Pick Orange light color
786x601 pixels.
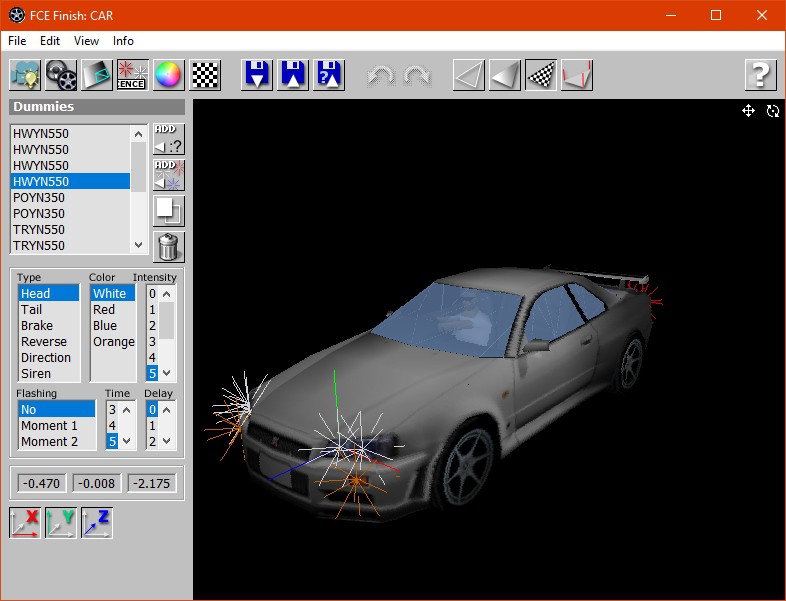[x=113, y=342]
